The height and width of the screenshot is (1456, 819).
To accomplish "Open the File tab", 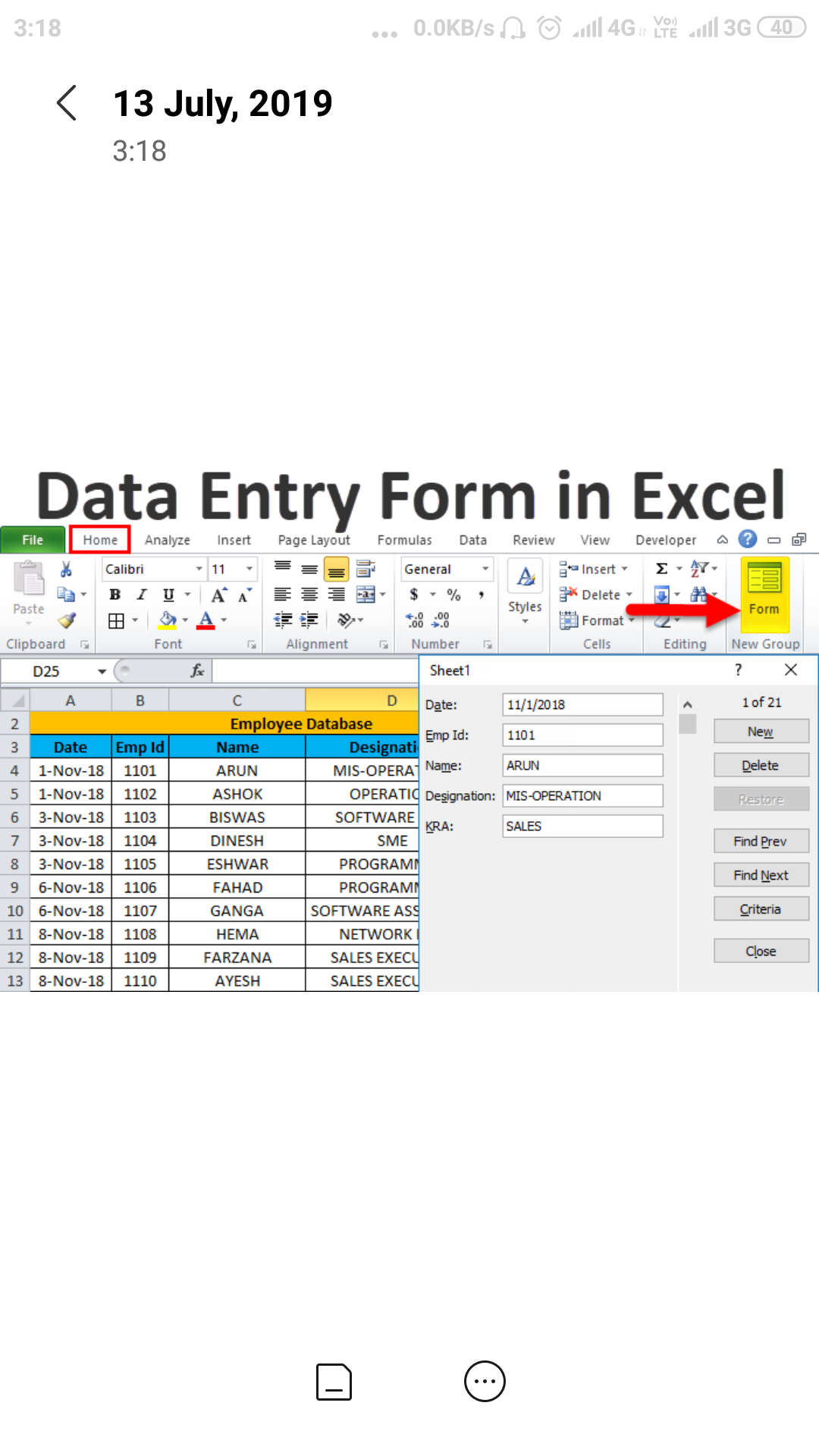I will pos(33,539).
